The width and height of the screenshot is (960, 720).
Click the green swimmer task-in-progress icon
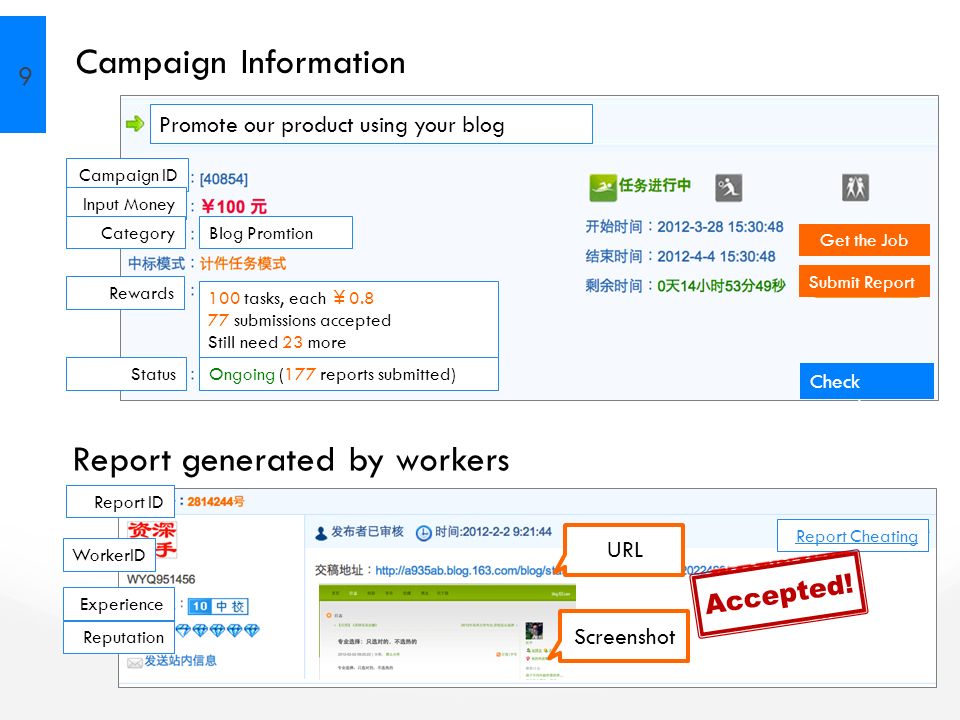pos(602,187)
